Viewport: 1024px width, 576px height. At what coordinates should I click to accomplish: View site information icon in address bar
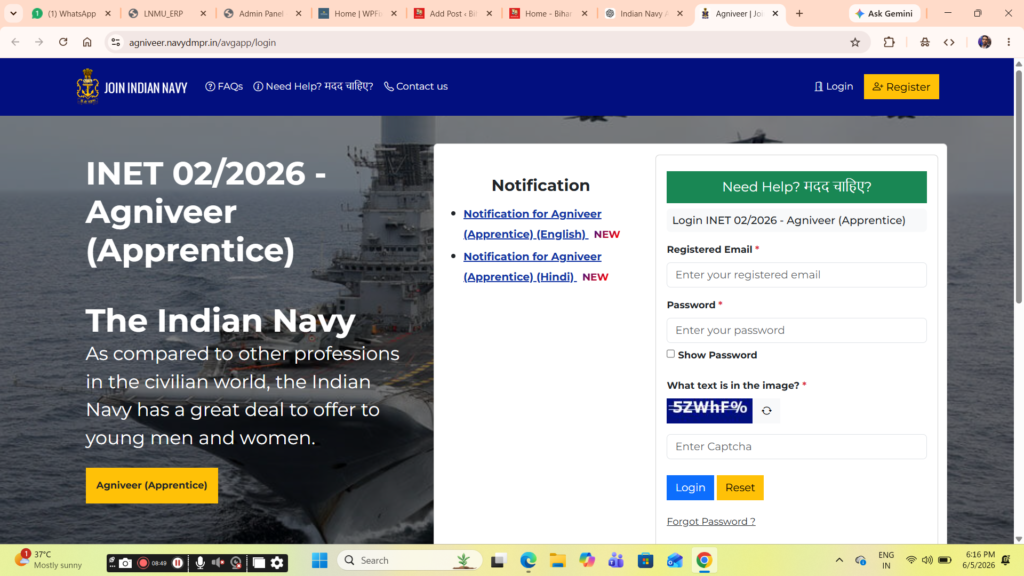(x=116, y=42)
